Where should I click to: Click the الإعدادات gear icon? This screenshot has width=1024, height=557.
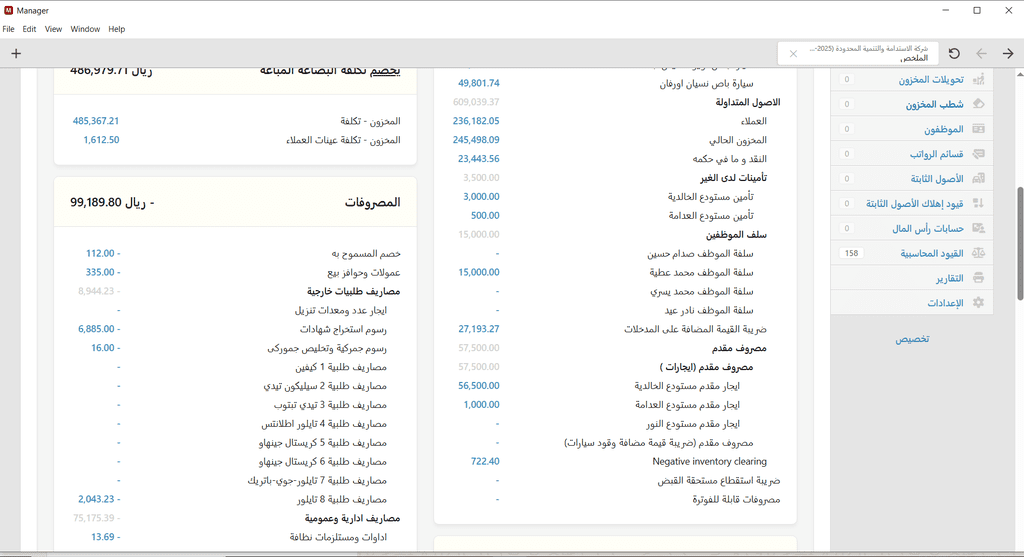point(978,303)
